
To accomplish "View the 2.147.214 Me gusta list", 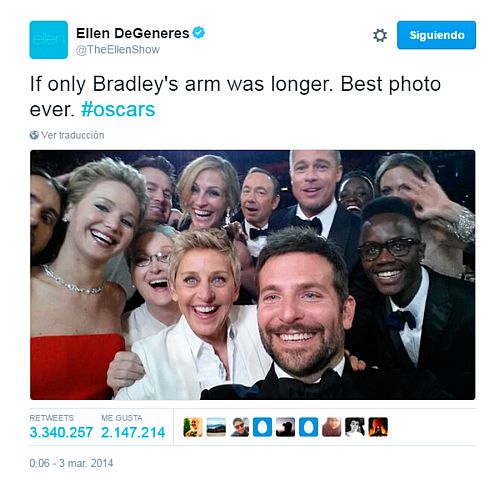I will [133, 432].
